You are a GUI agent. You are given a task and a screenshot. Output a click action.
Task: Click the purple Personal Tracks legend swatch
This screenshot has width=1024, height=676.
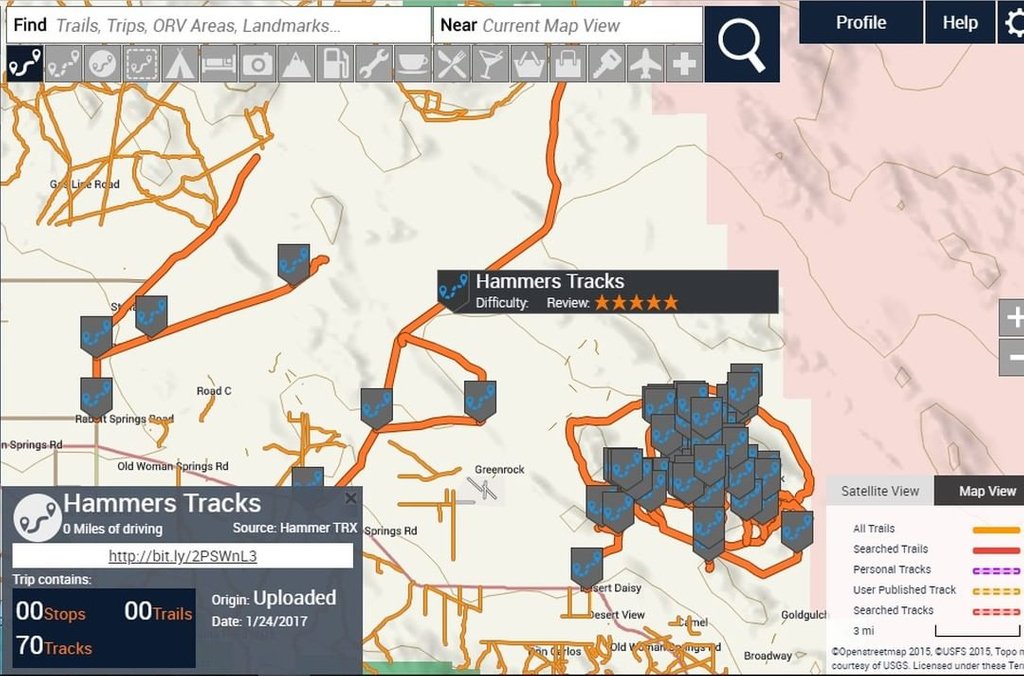coord(996,570)
